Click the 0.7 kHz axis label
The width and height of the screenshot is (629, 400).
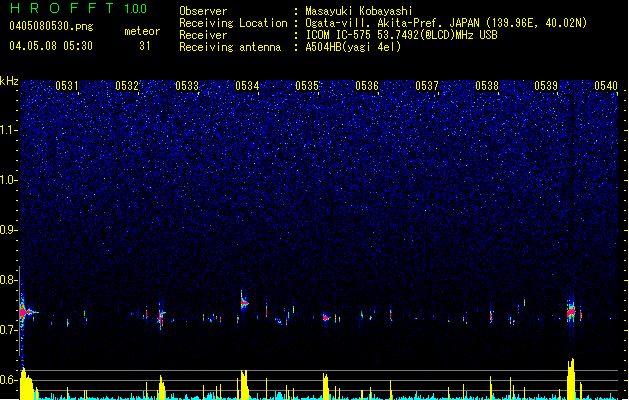tap(9, 330)
